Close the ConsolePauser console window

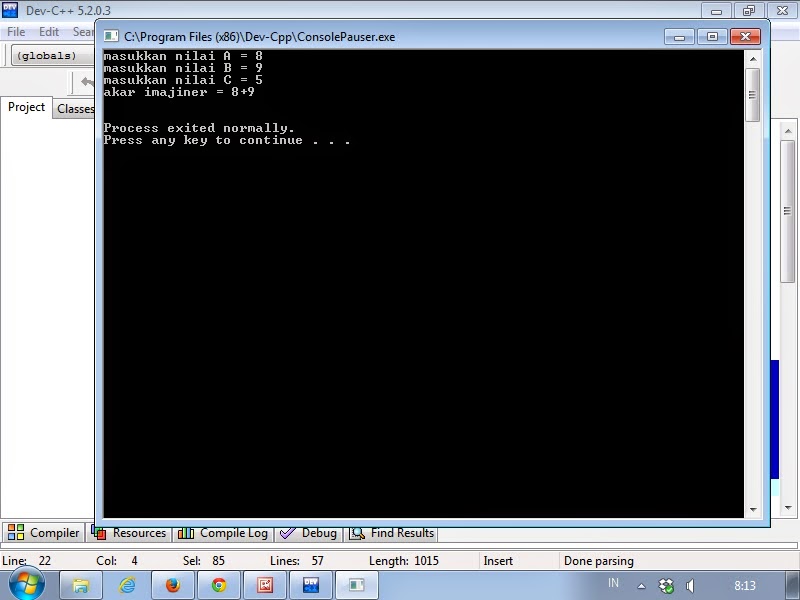[x=745, y=37]
